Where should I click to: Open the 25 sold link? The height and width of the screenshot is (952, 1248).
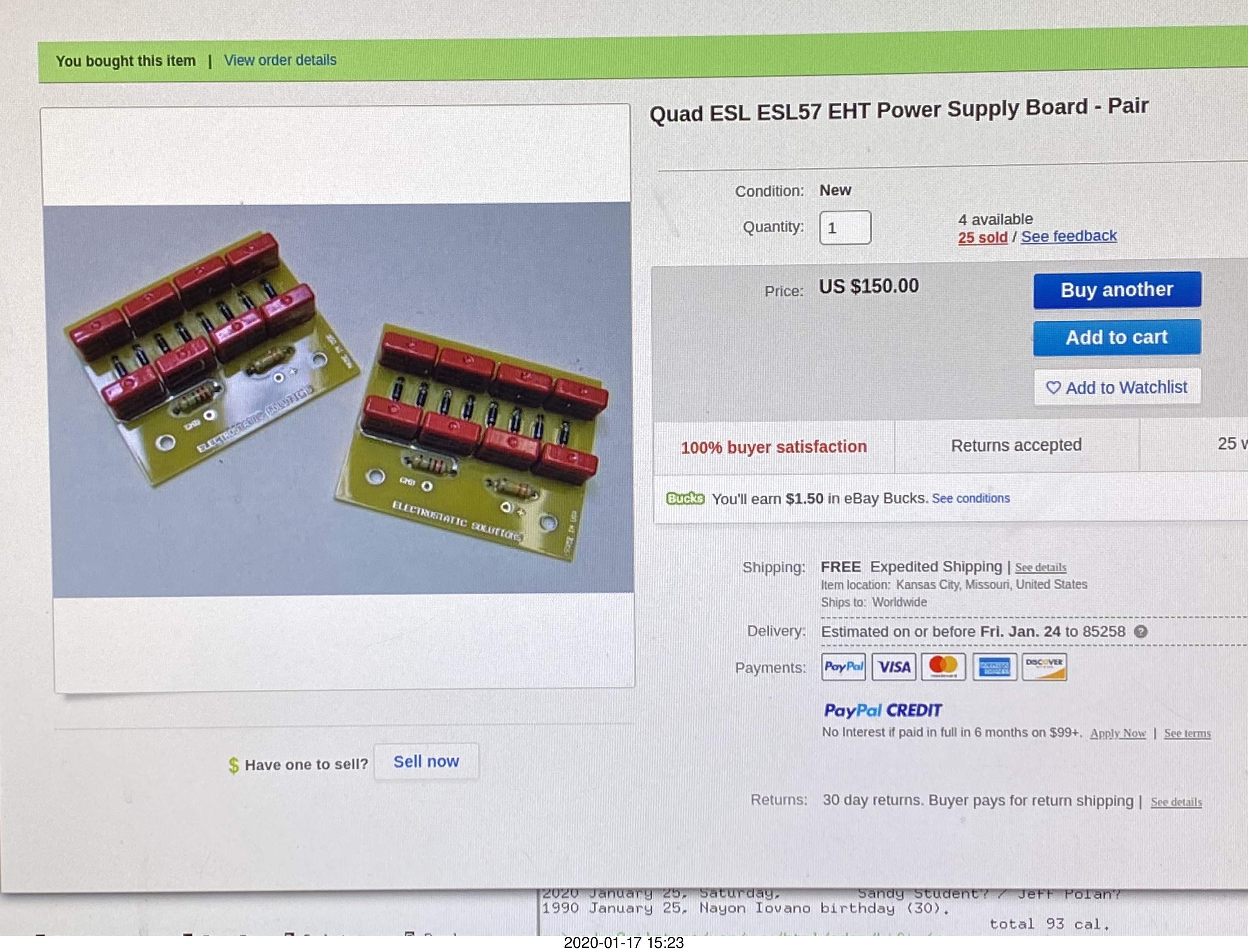coord(982,238)
